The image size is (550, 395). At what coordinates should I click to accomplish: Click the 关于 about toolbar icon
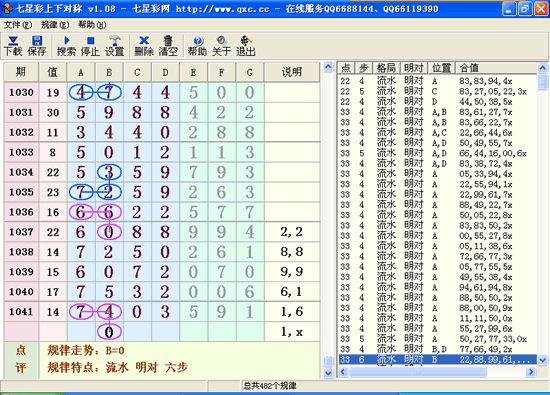221,46
